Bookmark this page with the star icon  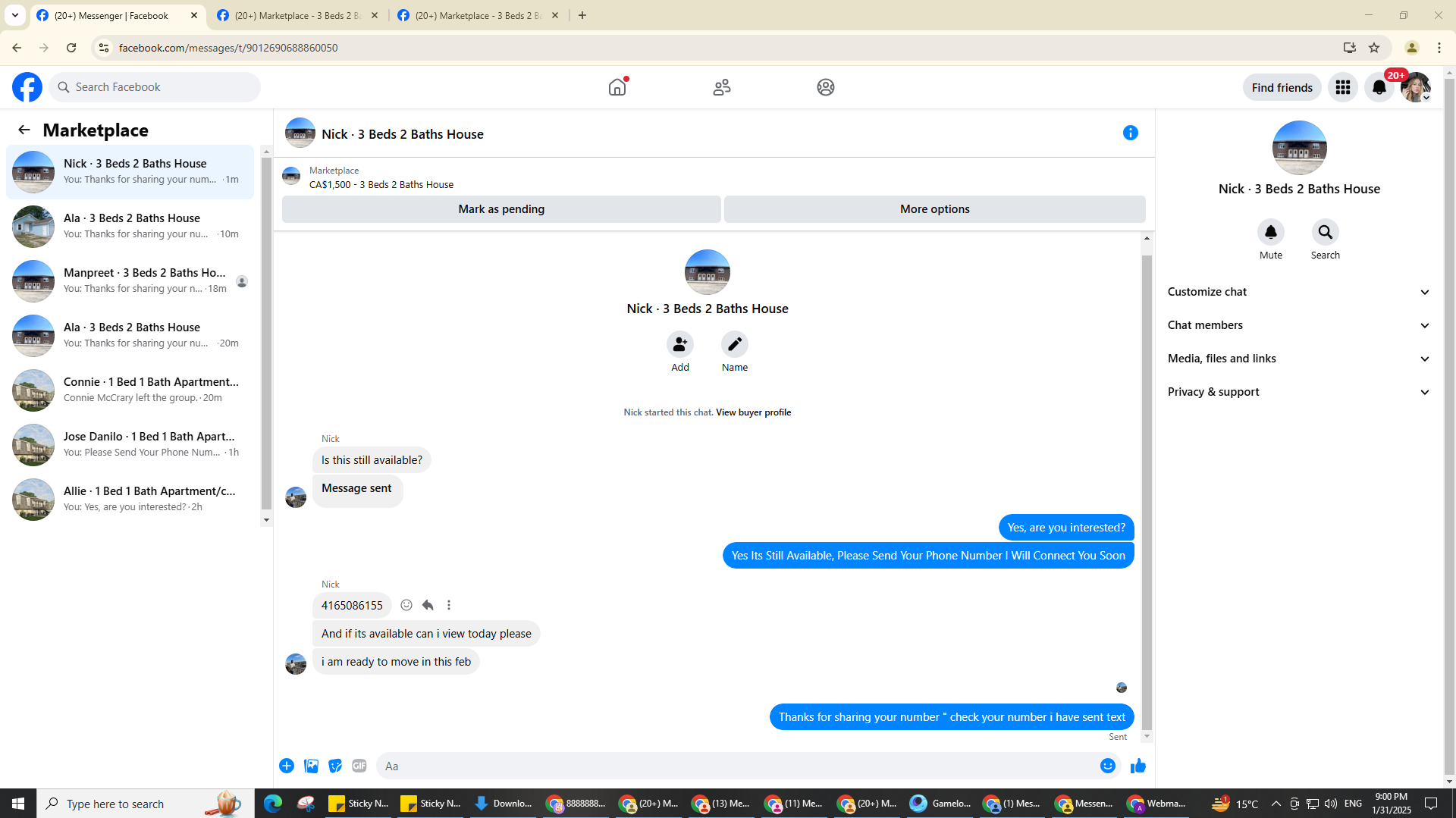(1374, 48)
